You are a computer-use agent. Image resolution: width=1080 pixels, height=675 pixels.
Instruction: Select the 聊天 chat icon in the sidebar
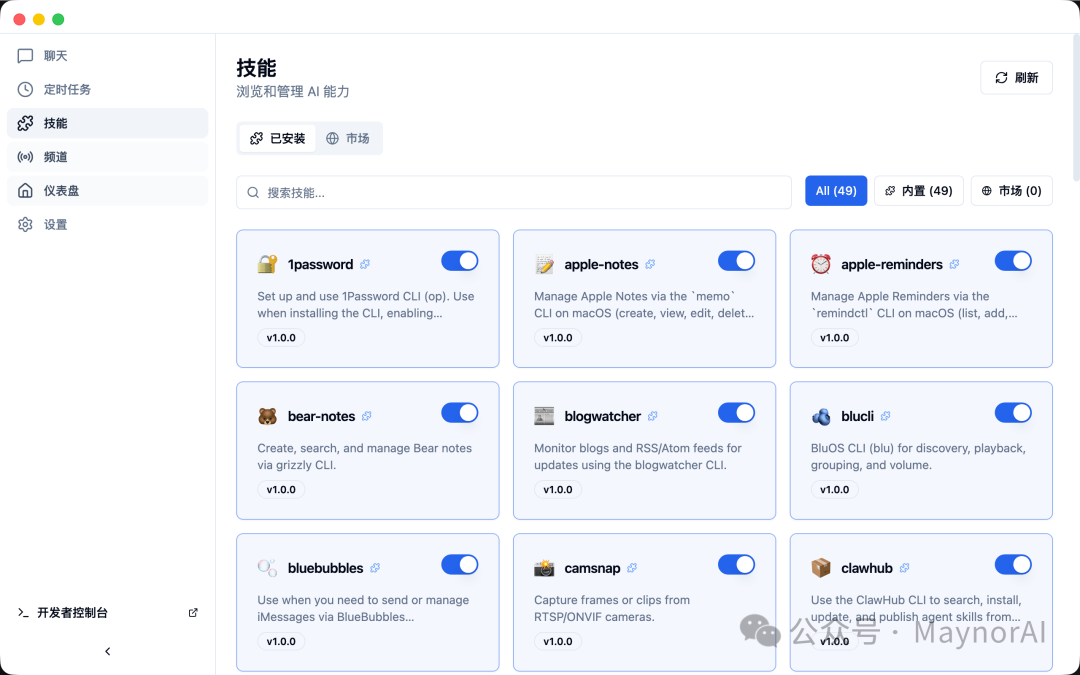click(25, 55)
